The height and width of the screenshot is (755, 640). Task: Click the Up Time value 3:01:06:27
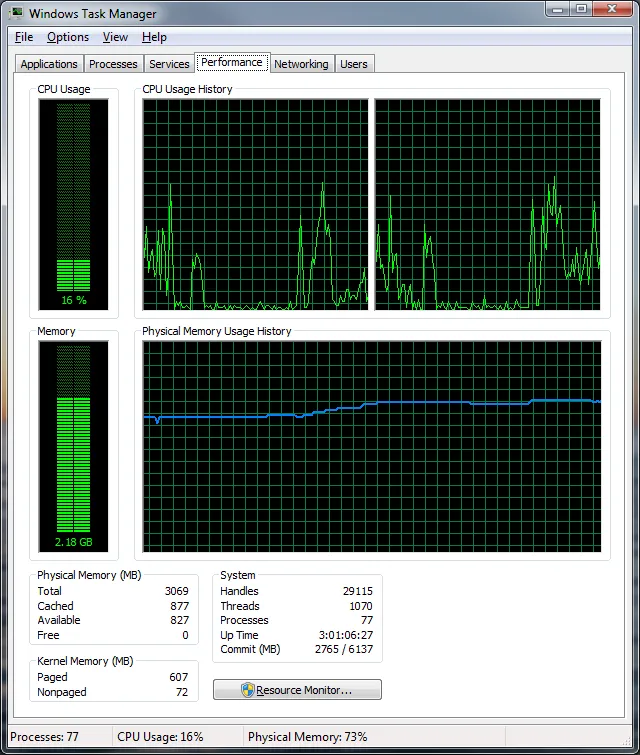click(x=346, y=635)
